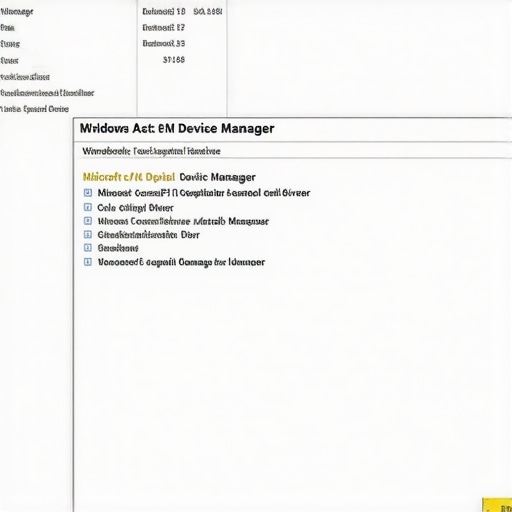Viewport: 512px width, 512px height.
Task: Expand the node for row ending 'Diarr'
Action: click(88, 235)
